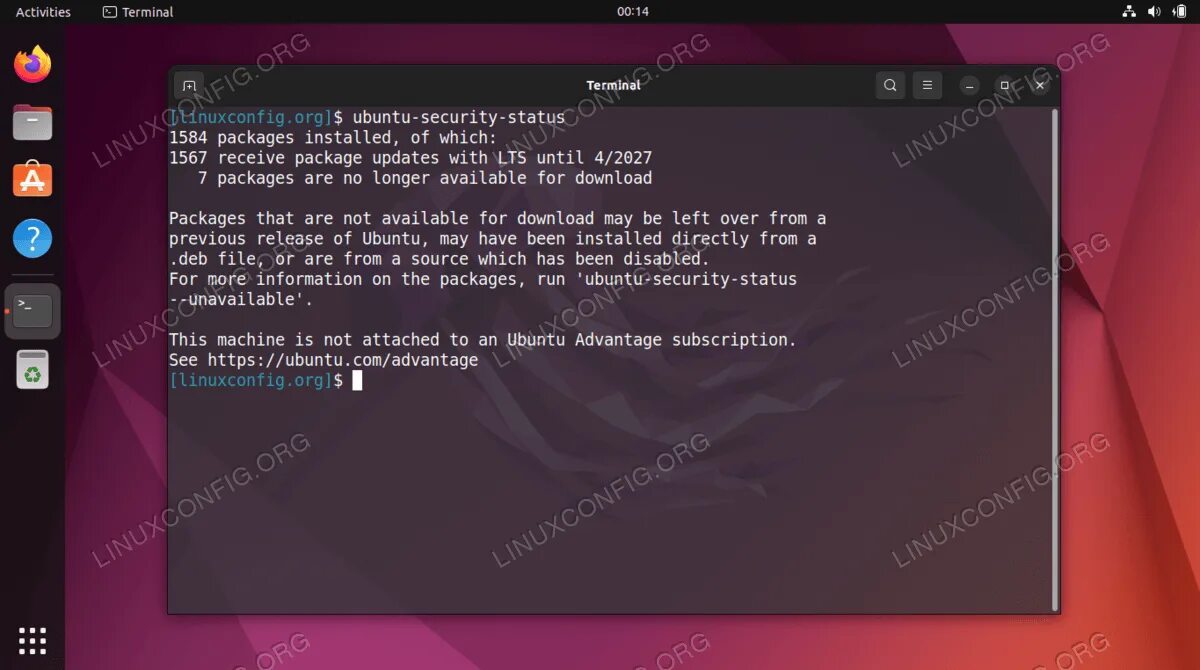Minimize the Terminal window
Image resolution: width=1200 pixels, height=670 pixels.
[x=969, y=86]
